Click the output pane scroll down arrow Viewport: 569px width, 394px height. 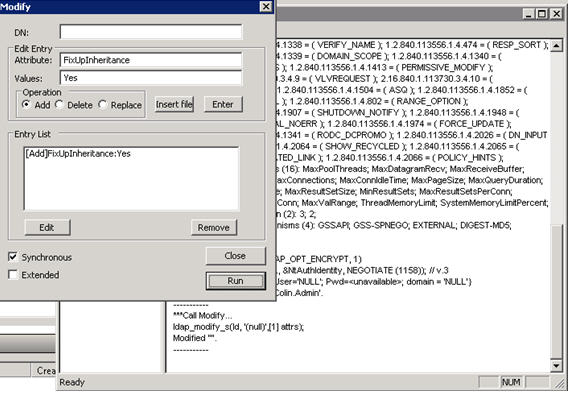(556, 366)
